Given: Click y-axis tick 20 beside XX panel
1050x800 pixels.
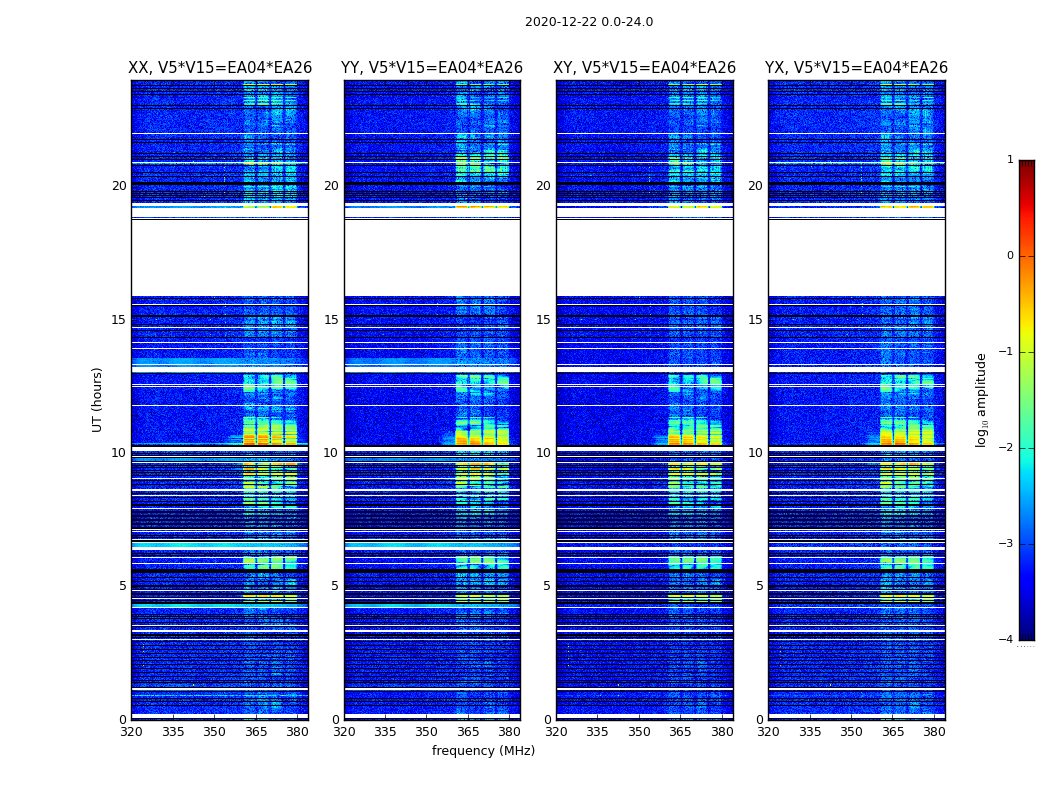Looking at the screenshot, I should [x=119, y=186].
